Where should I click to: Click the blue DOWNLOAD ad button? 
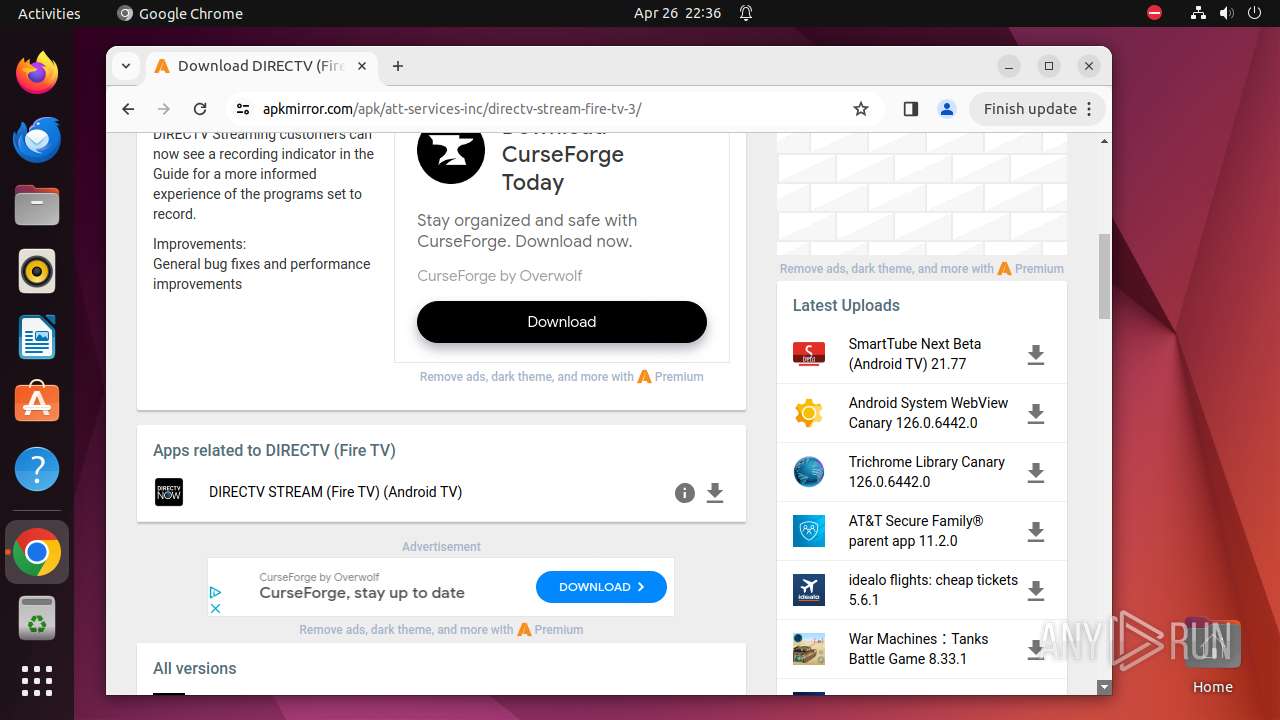(x=601, y=587)
